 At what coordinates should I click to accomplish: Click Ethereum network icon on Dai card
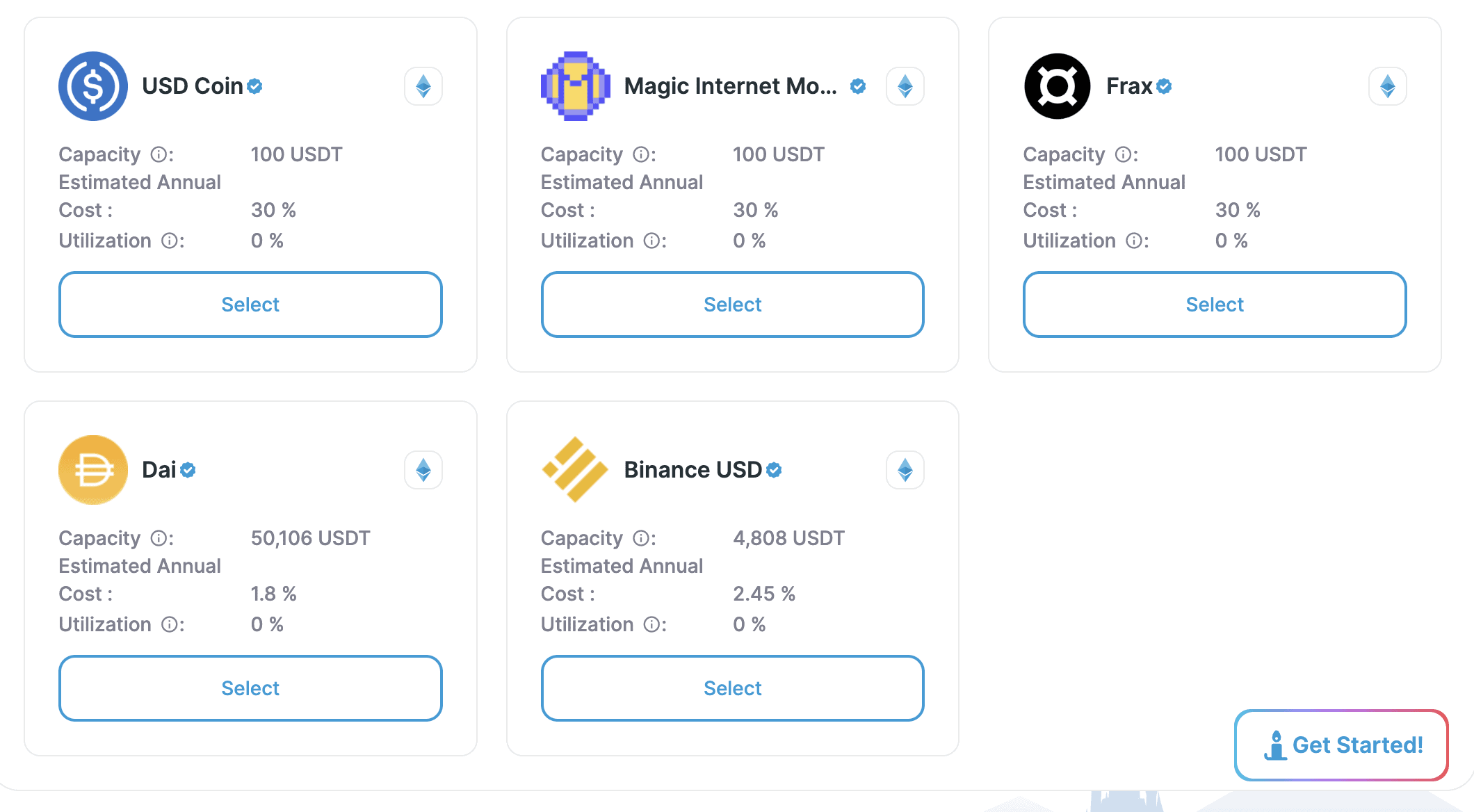[423, 470]
